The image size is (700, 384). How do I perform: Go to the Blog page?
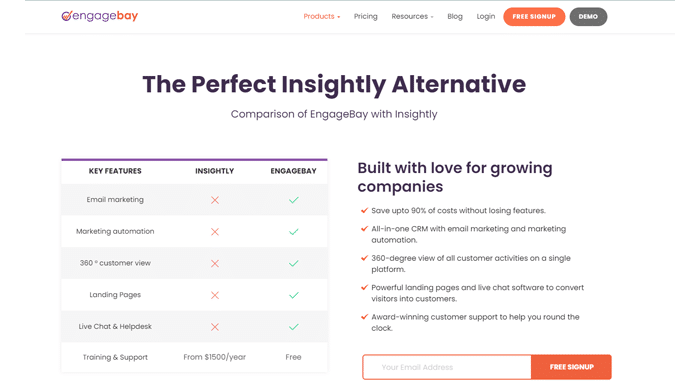[x=455, y=17]
